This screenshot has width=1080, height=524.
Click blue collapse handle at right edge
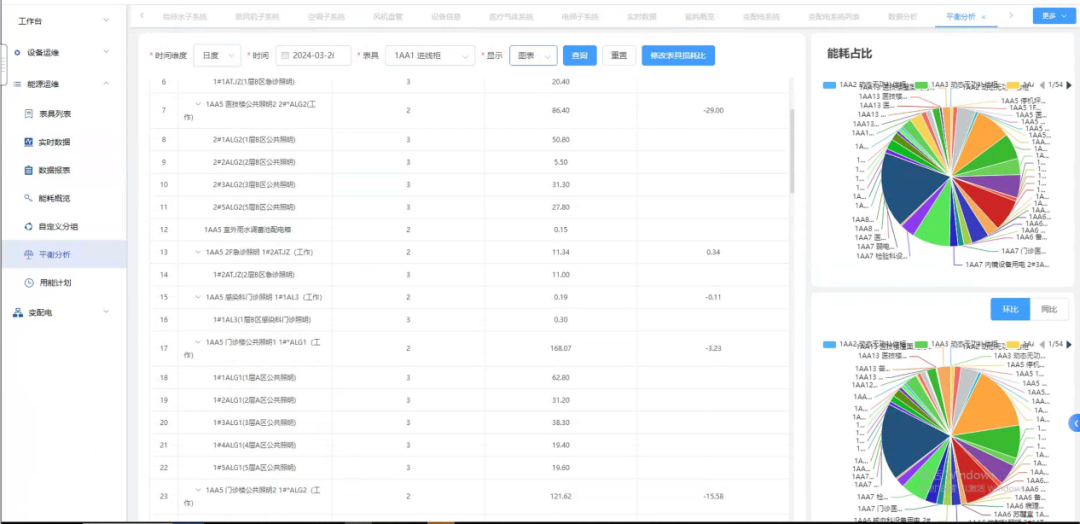[1074, 423]
